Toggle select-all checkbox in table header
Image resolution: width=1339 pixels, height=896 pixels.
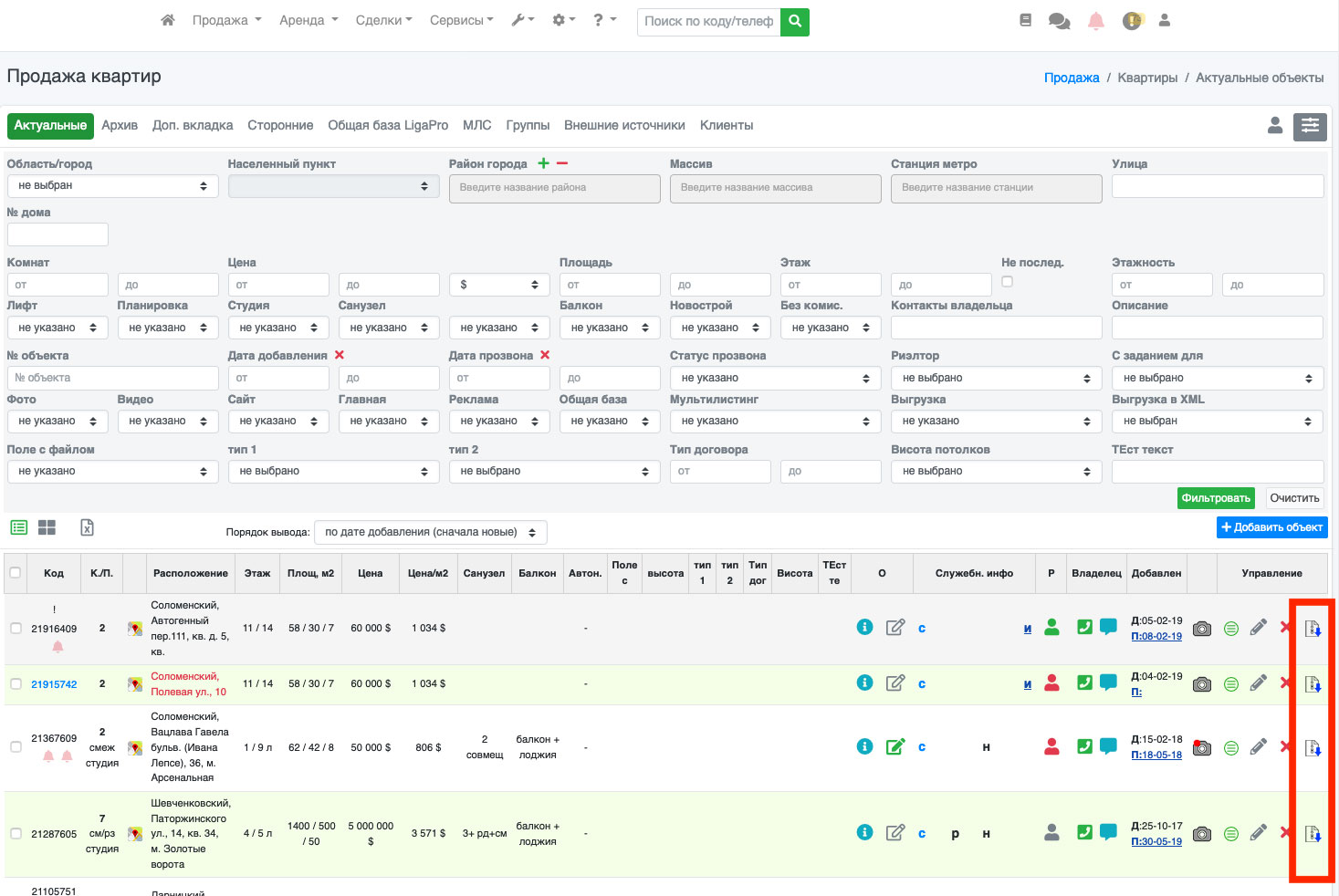pos(16,573)
